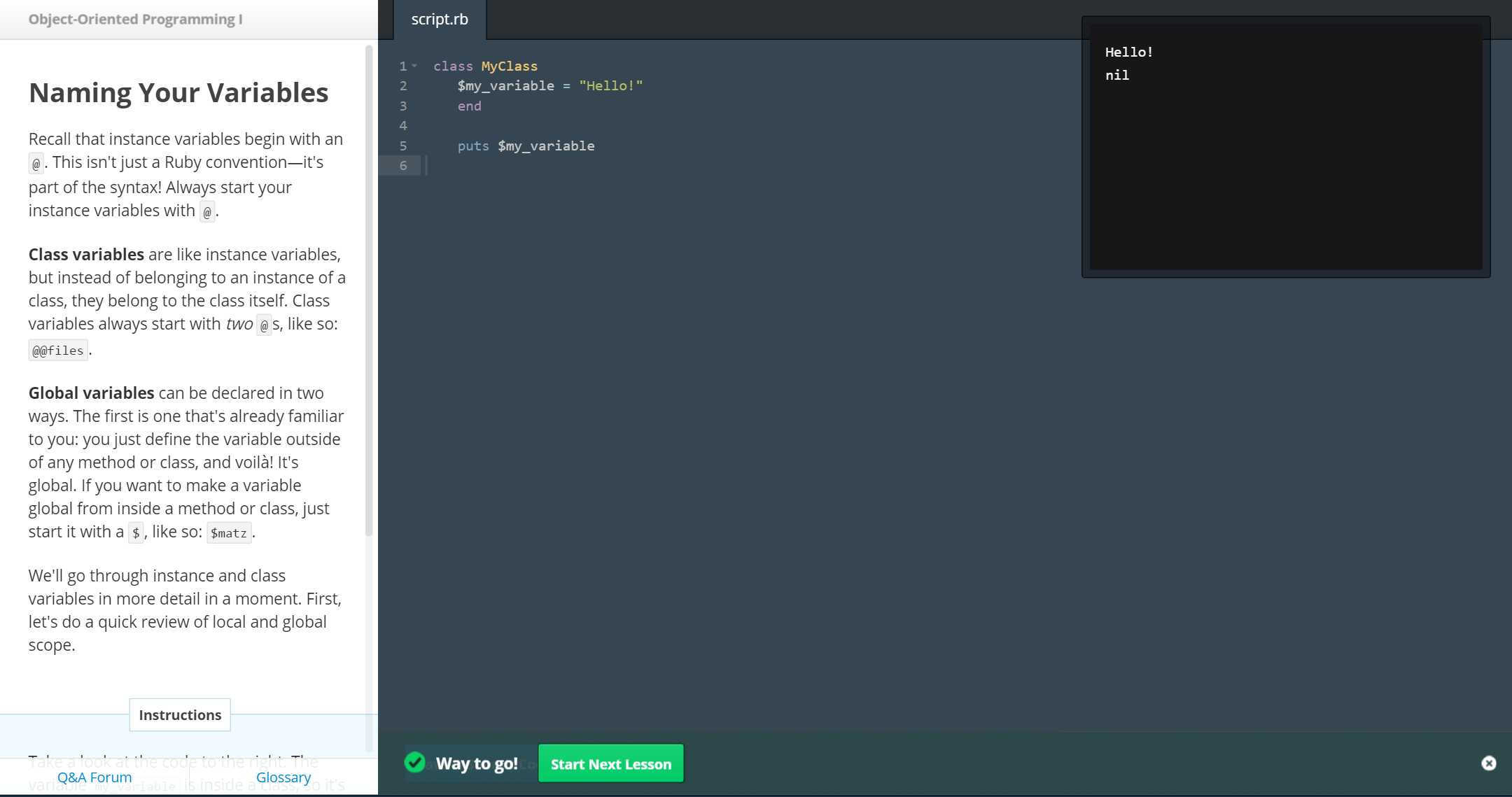Click the MyClass class name in code
The width and height of the screenshot is (1512, 797).
(509, 66)
